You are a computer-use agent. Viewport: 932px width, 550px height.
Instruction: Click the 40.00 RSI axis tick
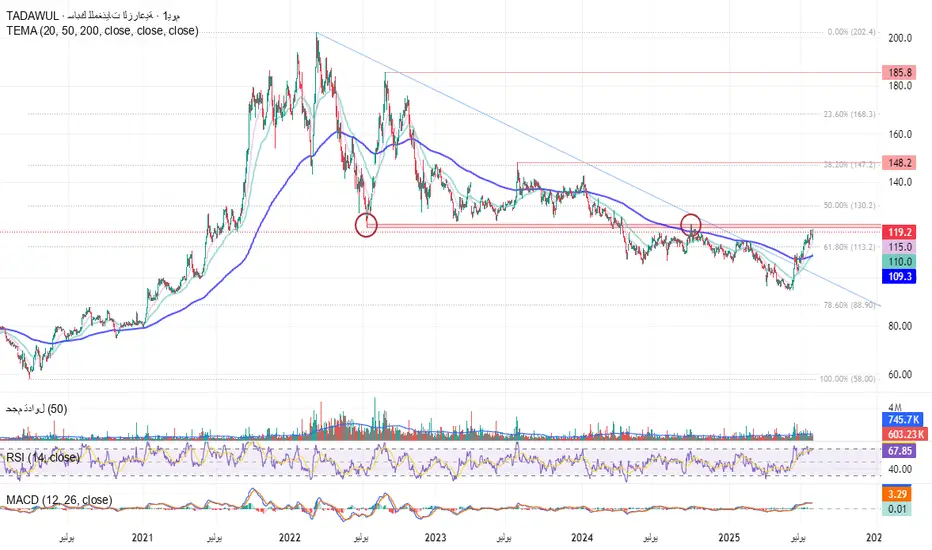tap(900, 469)
